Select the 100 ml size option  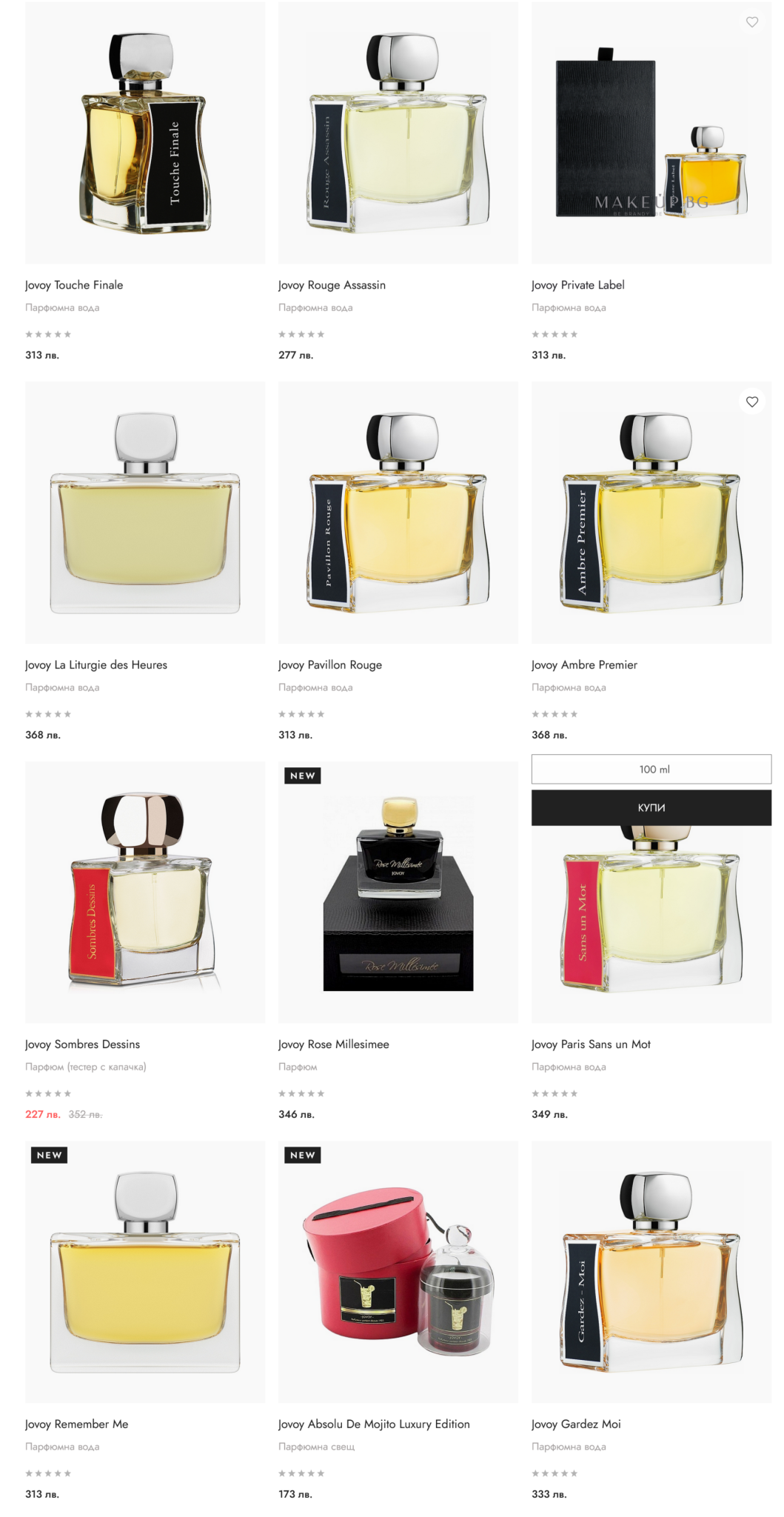(651, 769)
